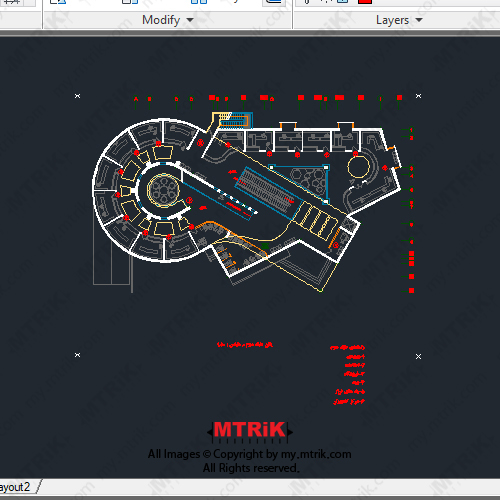500x500 pixels.
Task: Select the red drawing title text
Action: [245, 344]
